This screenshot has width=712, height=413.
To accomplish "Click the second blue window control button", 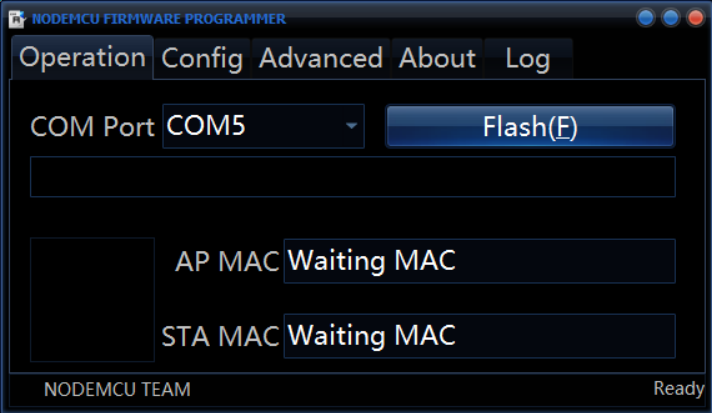I will tap(671, 18).
